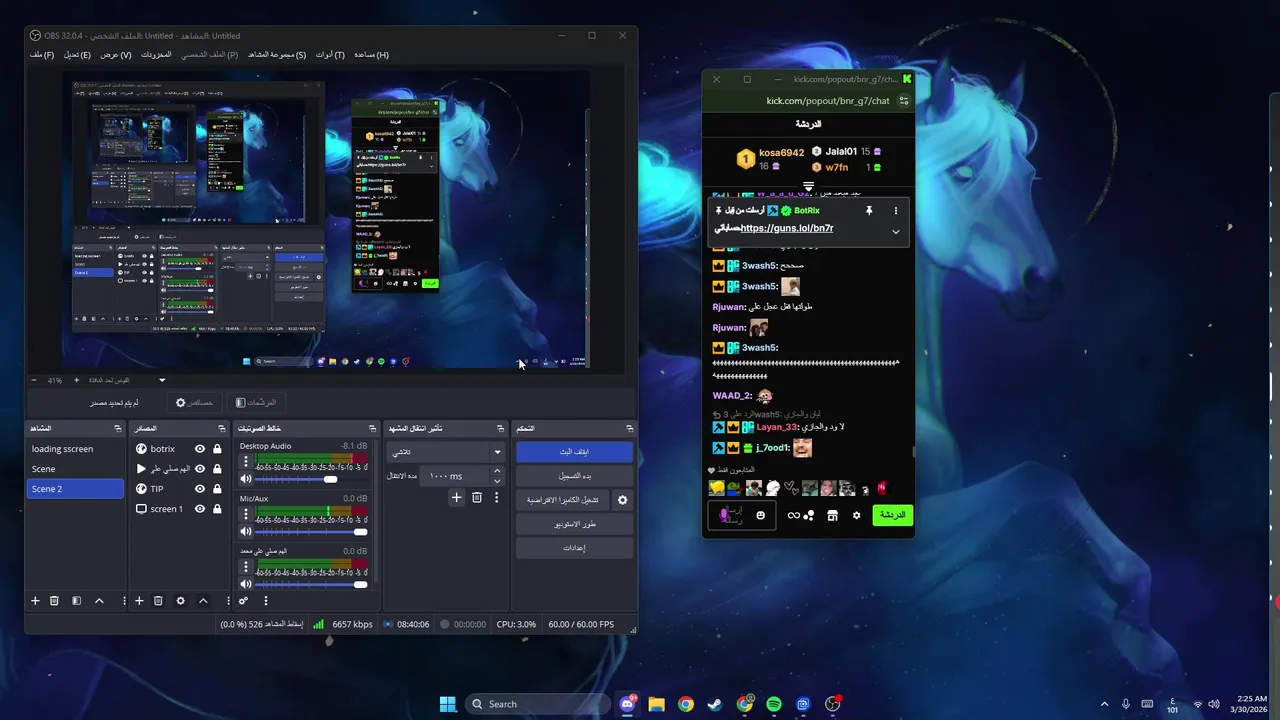Add a new scene with the plus icon

pos(35,601)
